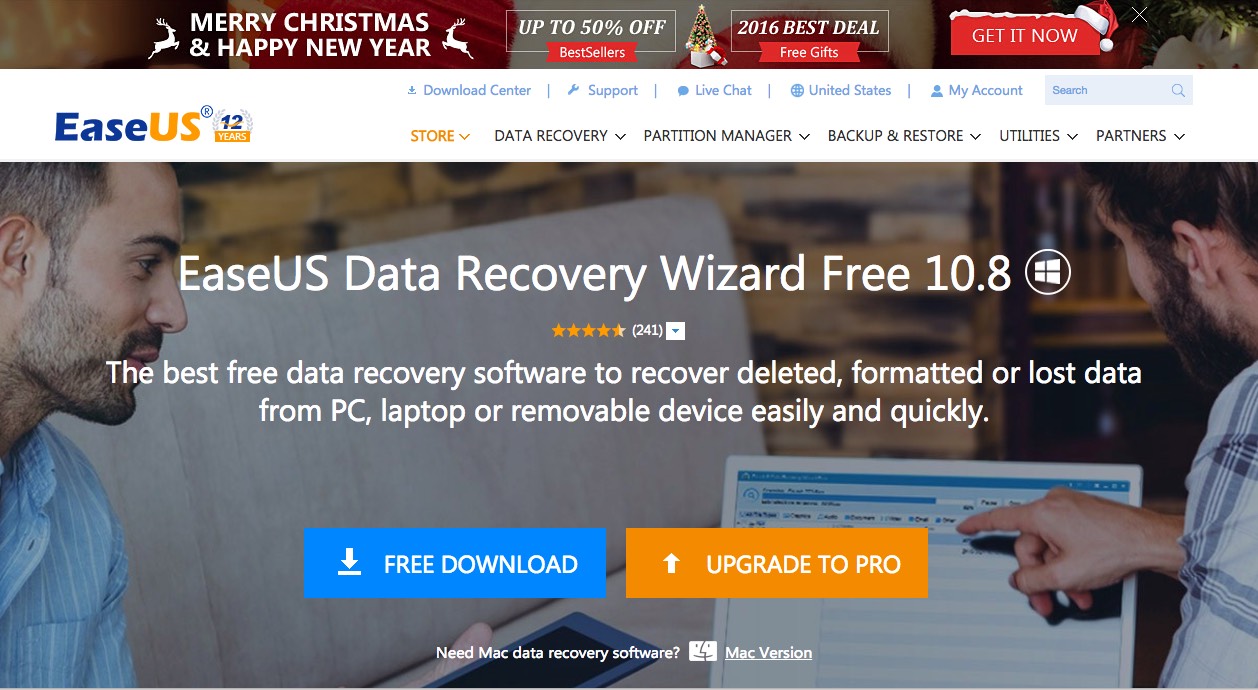Expand the STORE menu
The image size is (1258, 690).
440,136
